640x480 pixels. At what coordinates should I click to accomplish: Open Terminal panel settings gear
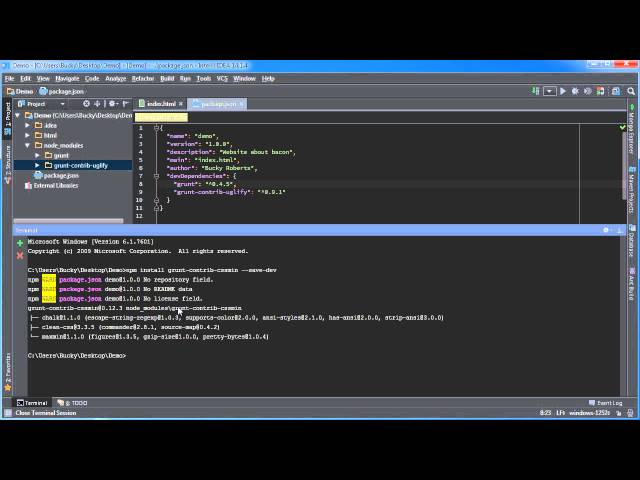pos(606,230)
